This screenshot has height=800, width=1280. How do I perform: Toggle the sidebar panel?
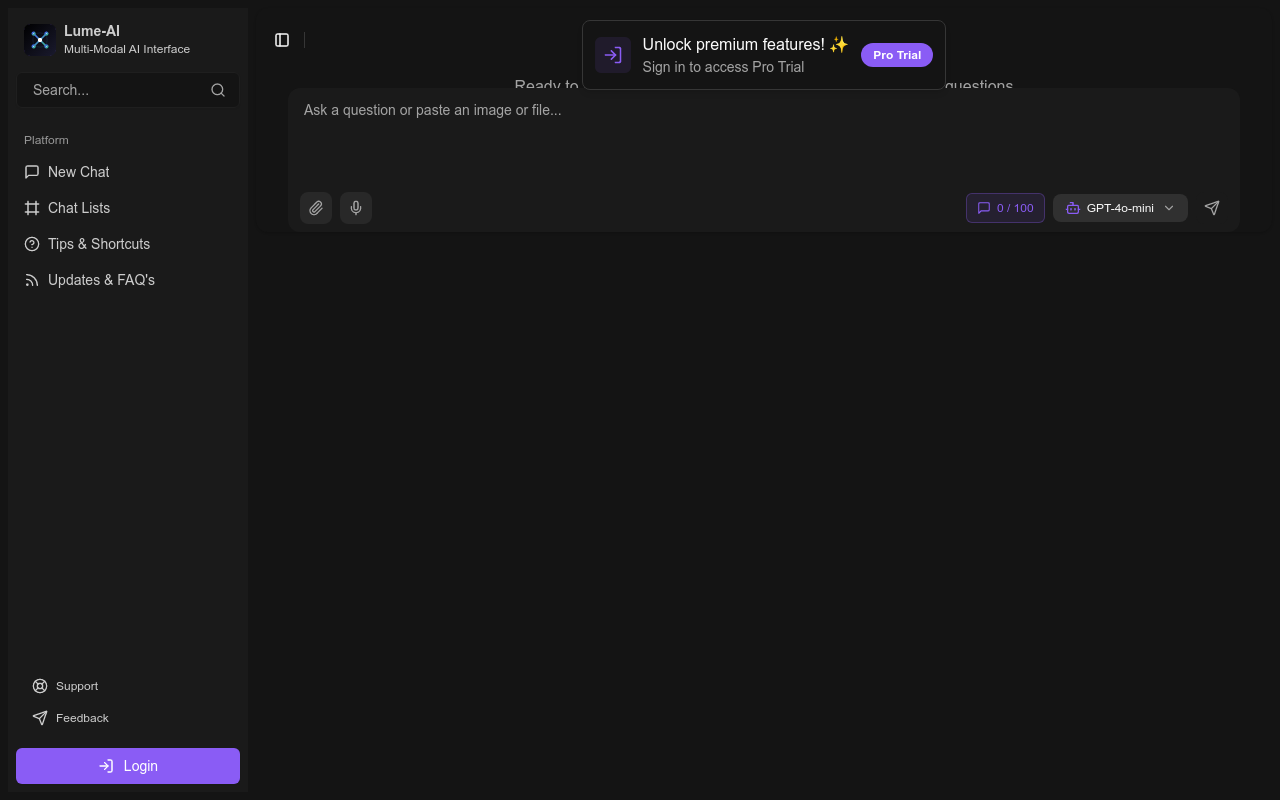click(x=282, y=40)
